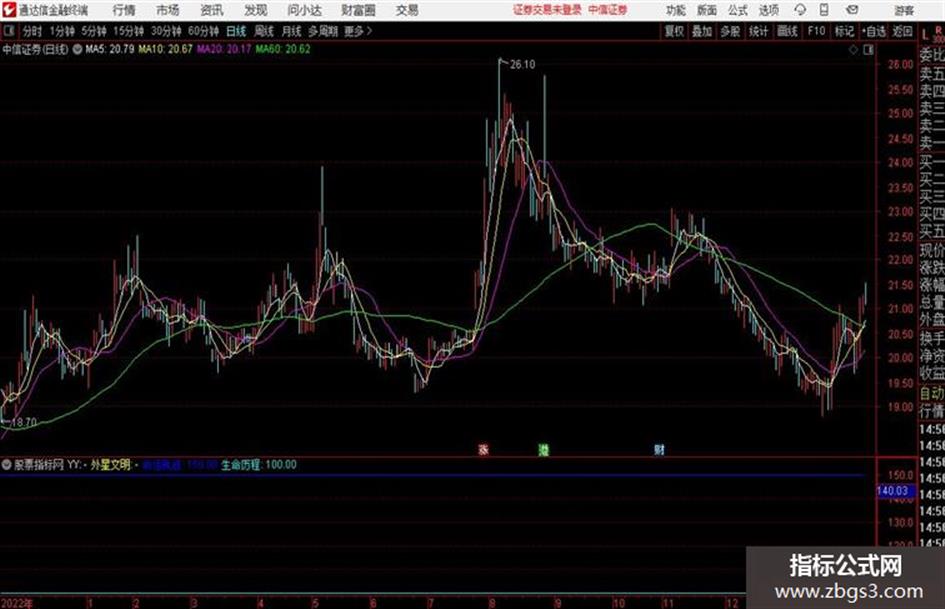
Task: Switch to the 月线 monthly period tab
Action: [x=292, y=31]
